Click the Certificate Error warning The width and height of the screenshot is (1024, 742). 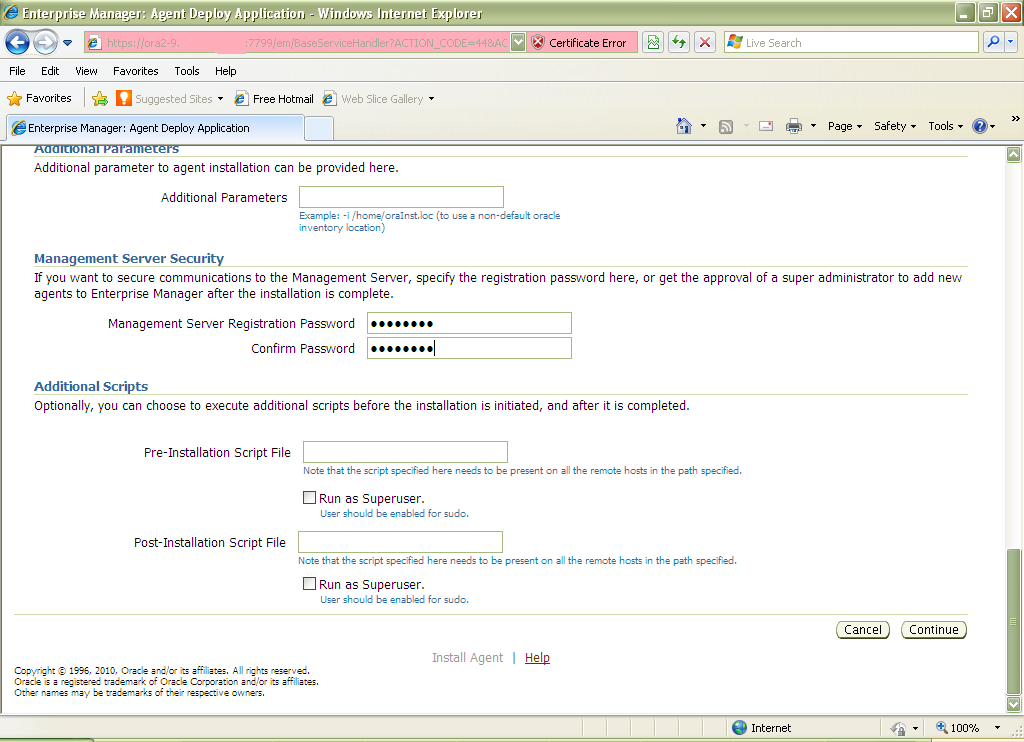point(581,42)
